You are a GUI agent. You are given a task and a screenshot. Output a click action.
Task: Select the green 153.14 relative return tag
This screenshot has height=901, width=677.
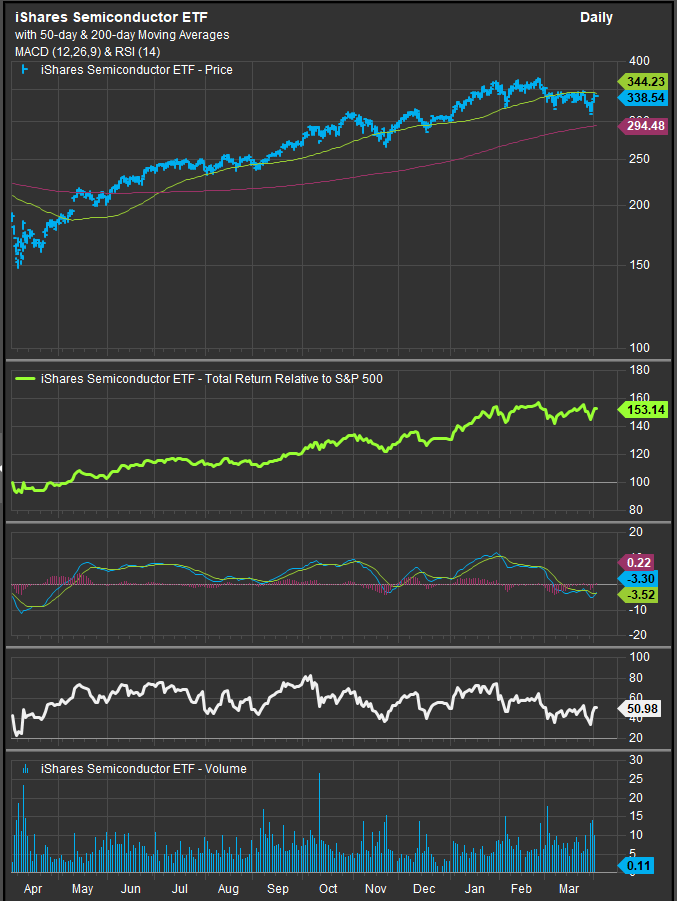(646, 410)
